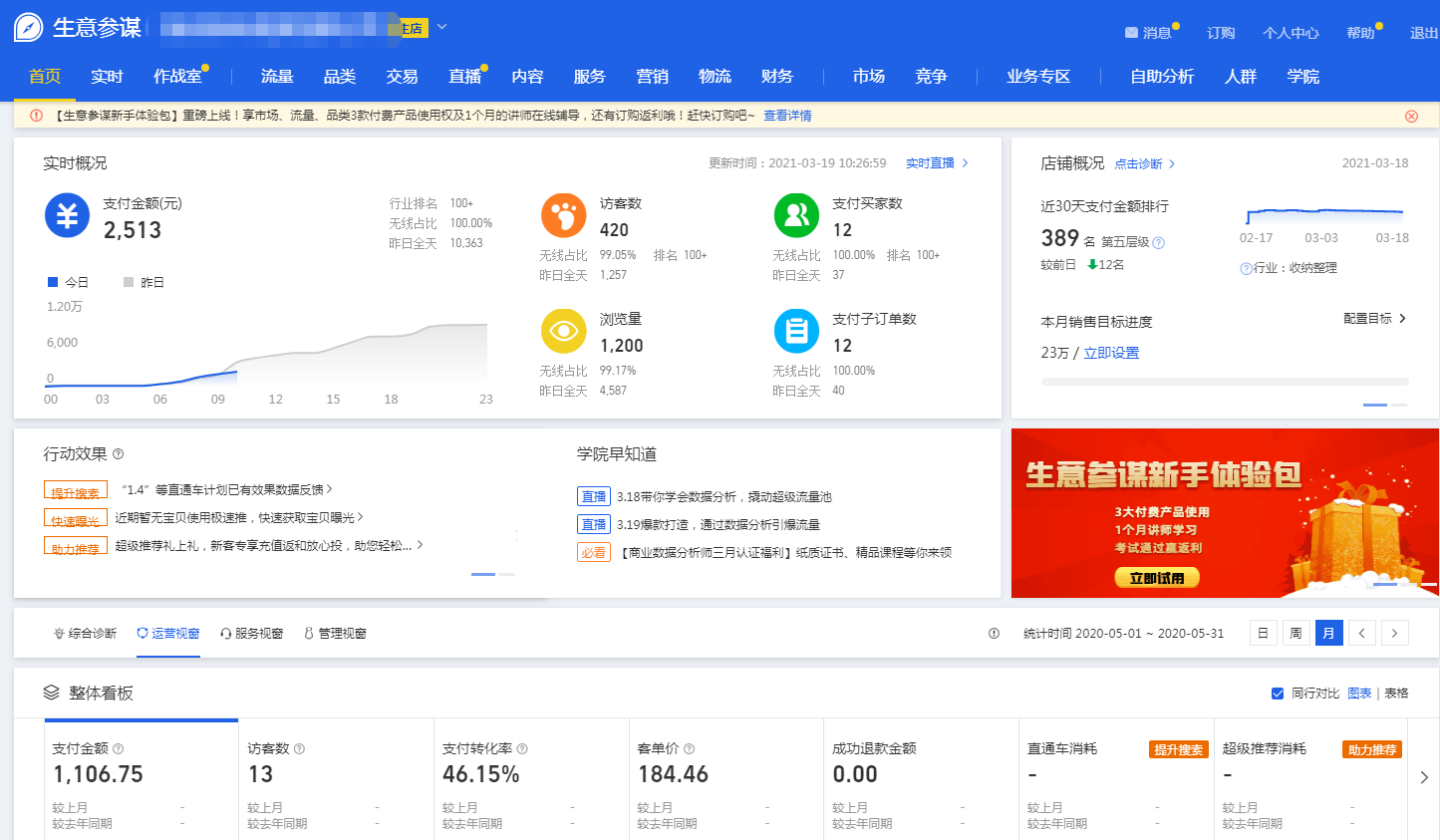1440x840 pixels.
Task: Click the help icon before 行业：收纳整理
Action: tap(1246, 268)
